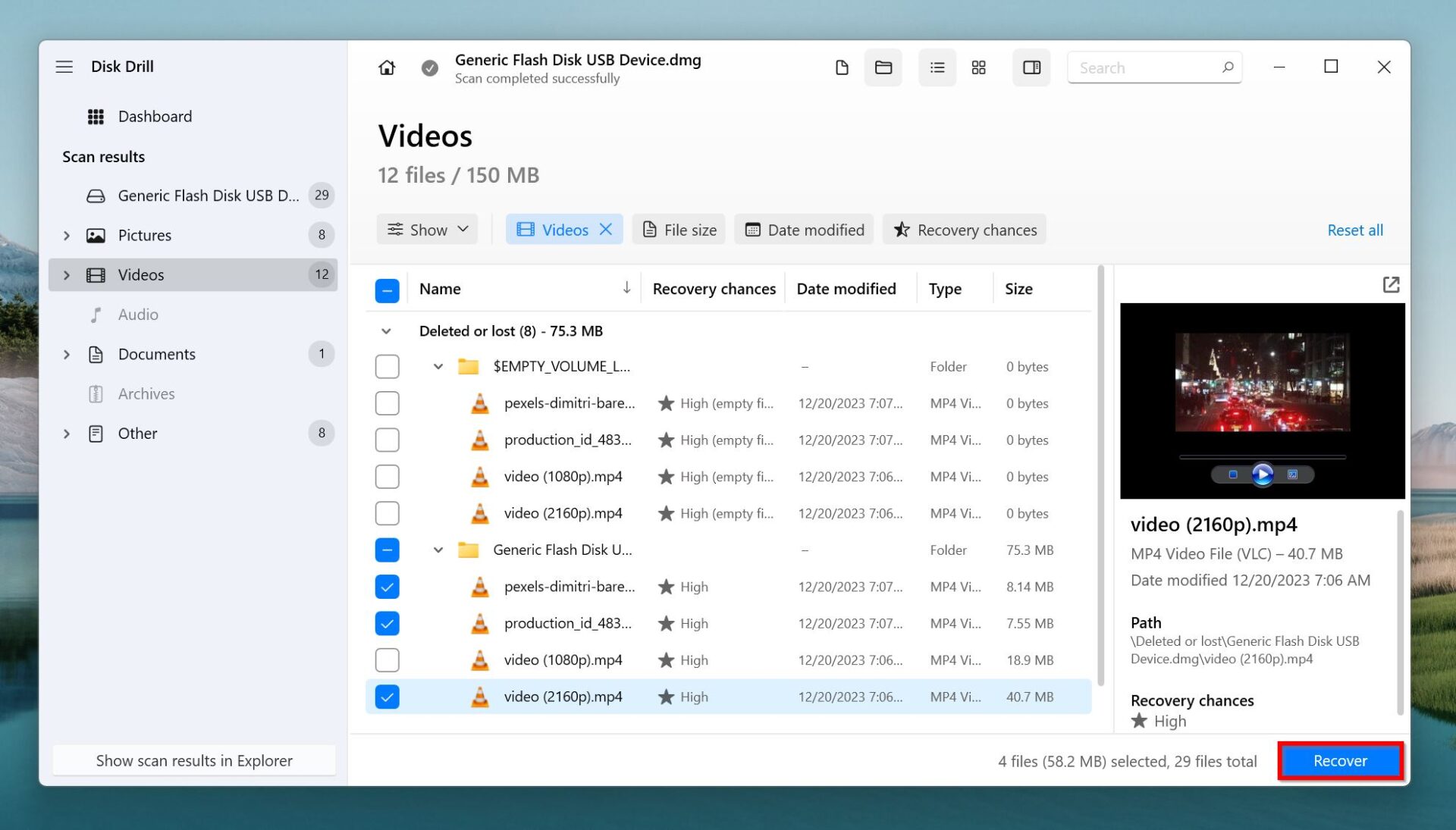Select all files via header checkbox
This screenshot has width=1456, height=830.
387,290
